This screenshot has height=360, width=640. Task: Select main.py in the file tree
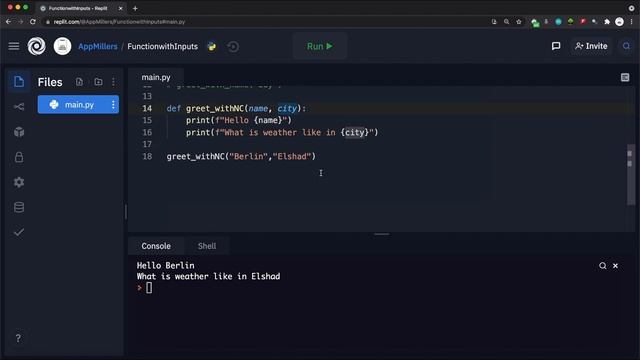click(78, 105)
